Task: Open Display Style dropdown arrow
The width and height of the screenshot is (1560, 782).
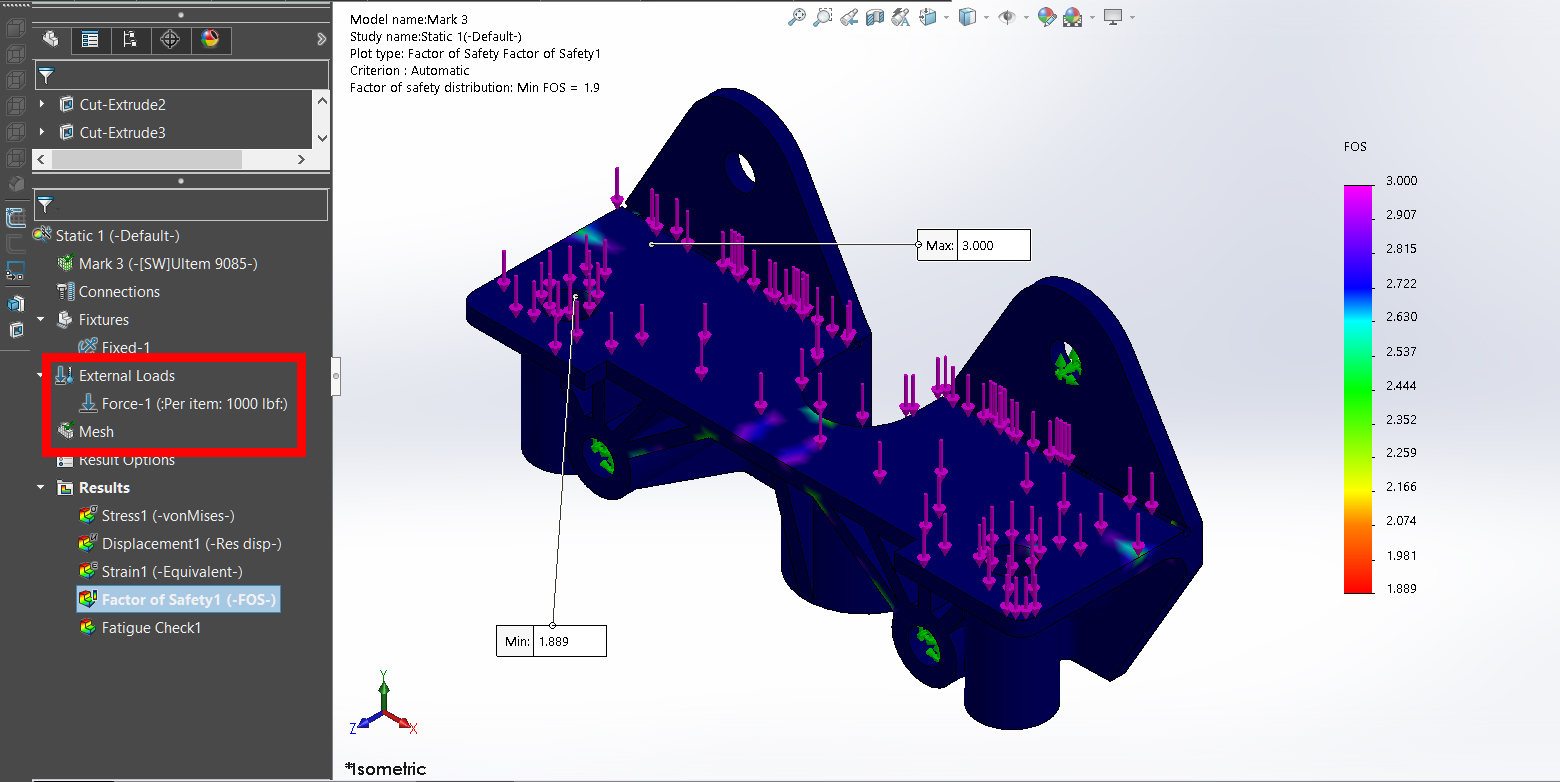Action: pyautogui.click(x=984, y=18)
